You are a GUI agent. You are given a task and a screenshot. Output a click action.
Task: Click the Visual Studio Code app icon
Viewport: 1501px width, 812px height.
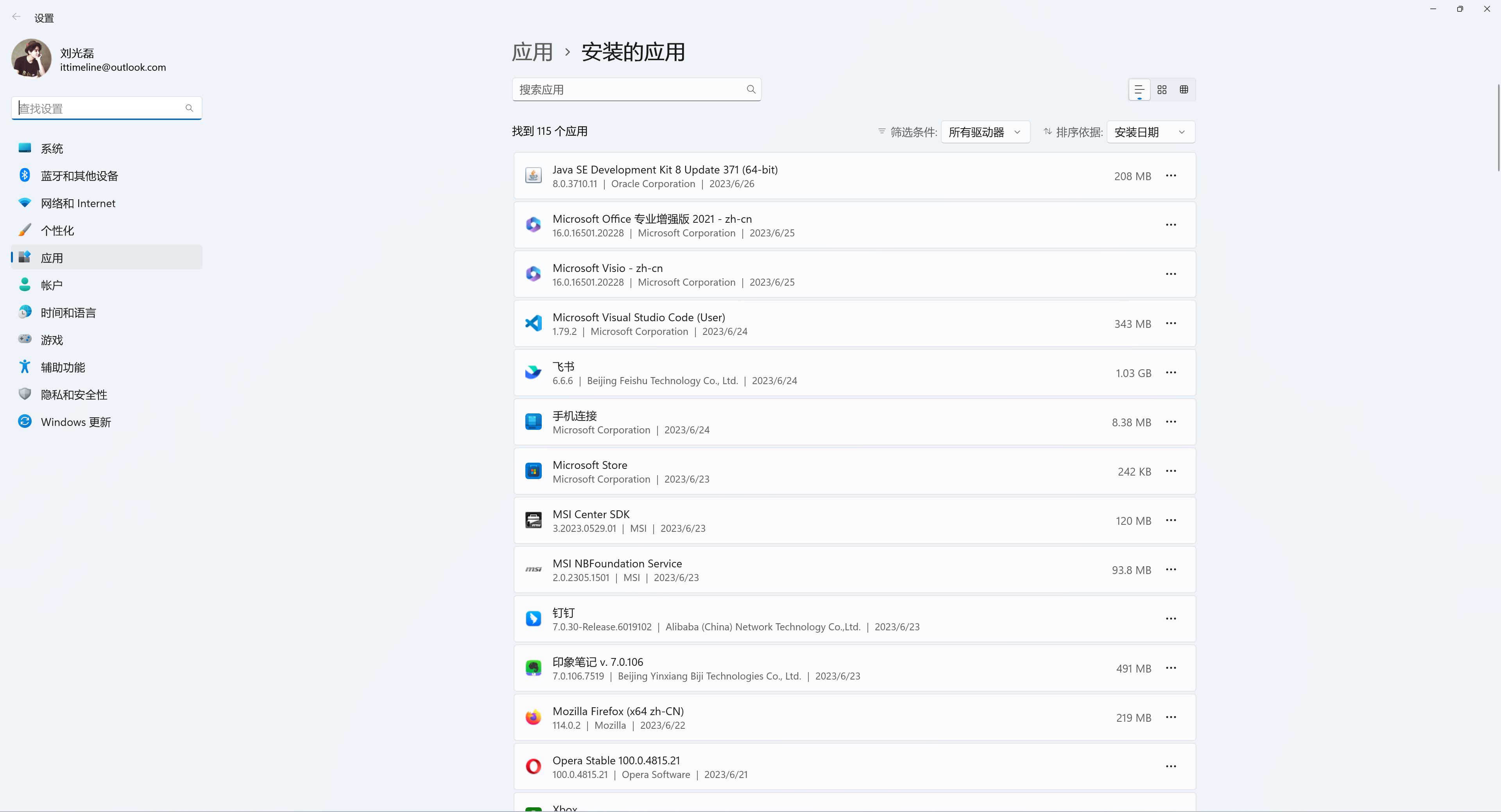point(533,323)
